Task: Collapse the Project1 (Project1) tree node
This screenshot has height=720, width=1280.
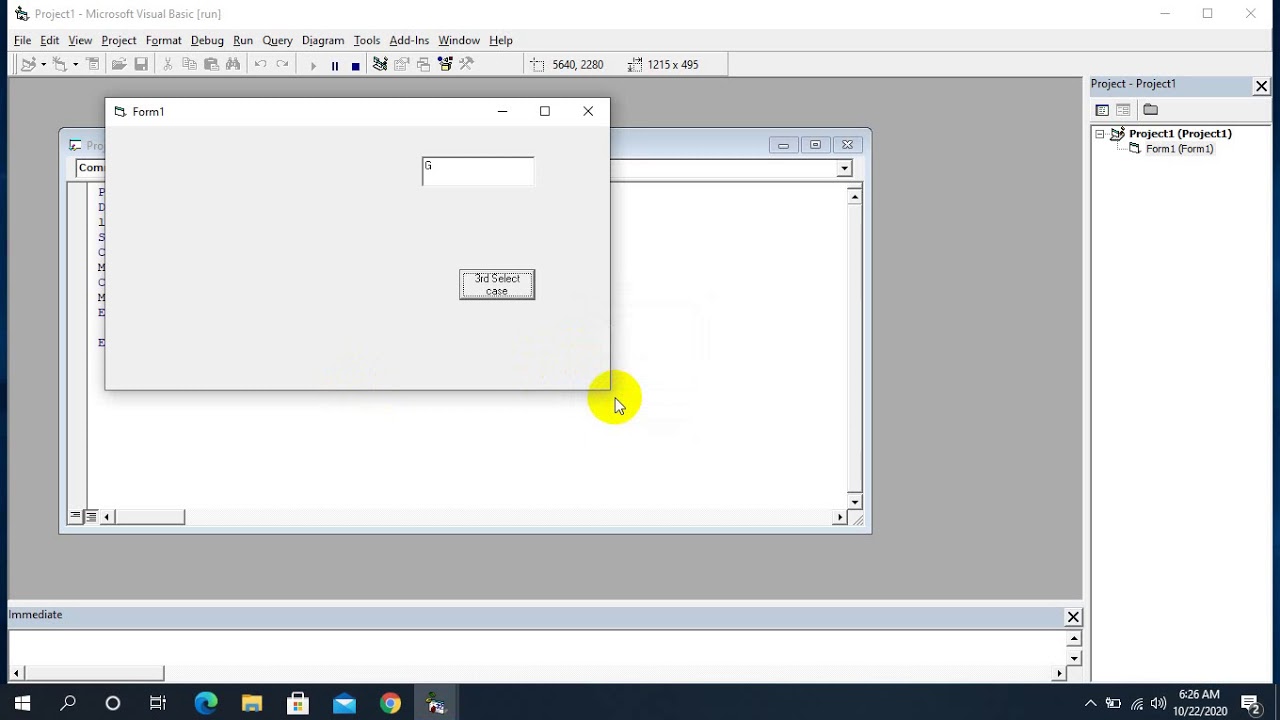Action: (x=1100, y=134)
